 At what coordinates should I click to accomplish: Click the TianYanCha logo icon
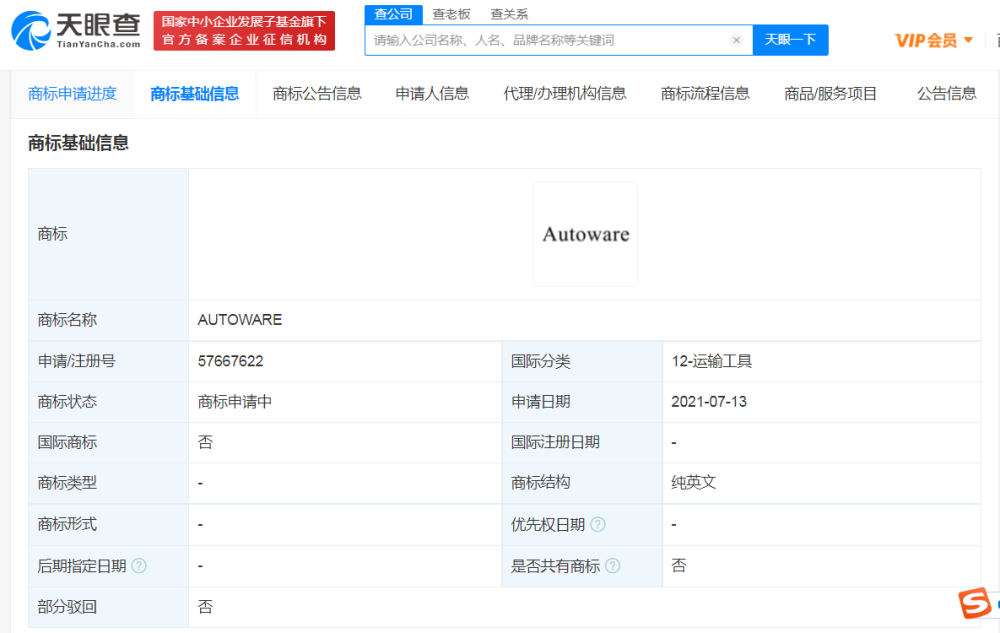coord(32,31)
